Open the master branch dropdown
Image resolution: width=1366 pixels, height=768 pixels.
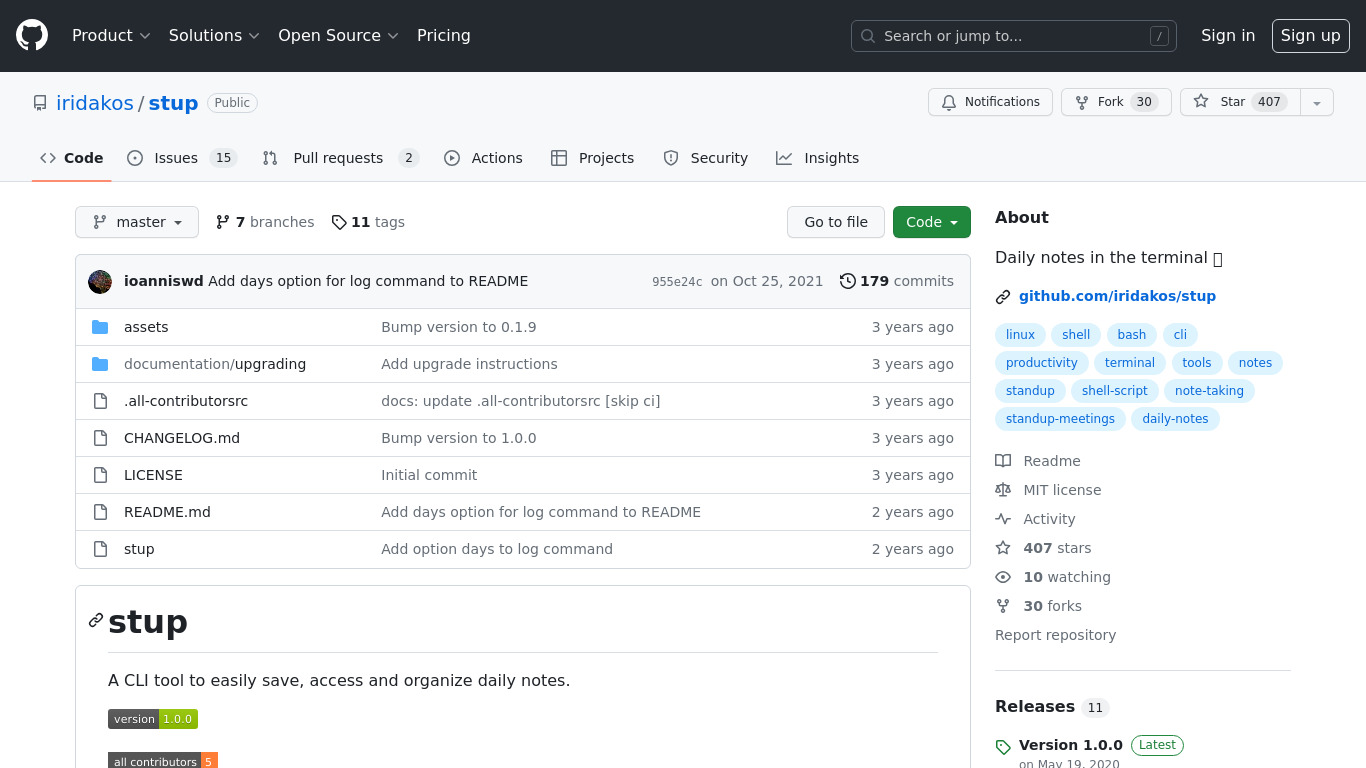[137, 222]
